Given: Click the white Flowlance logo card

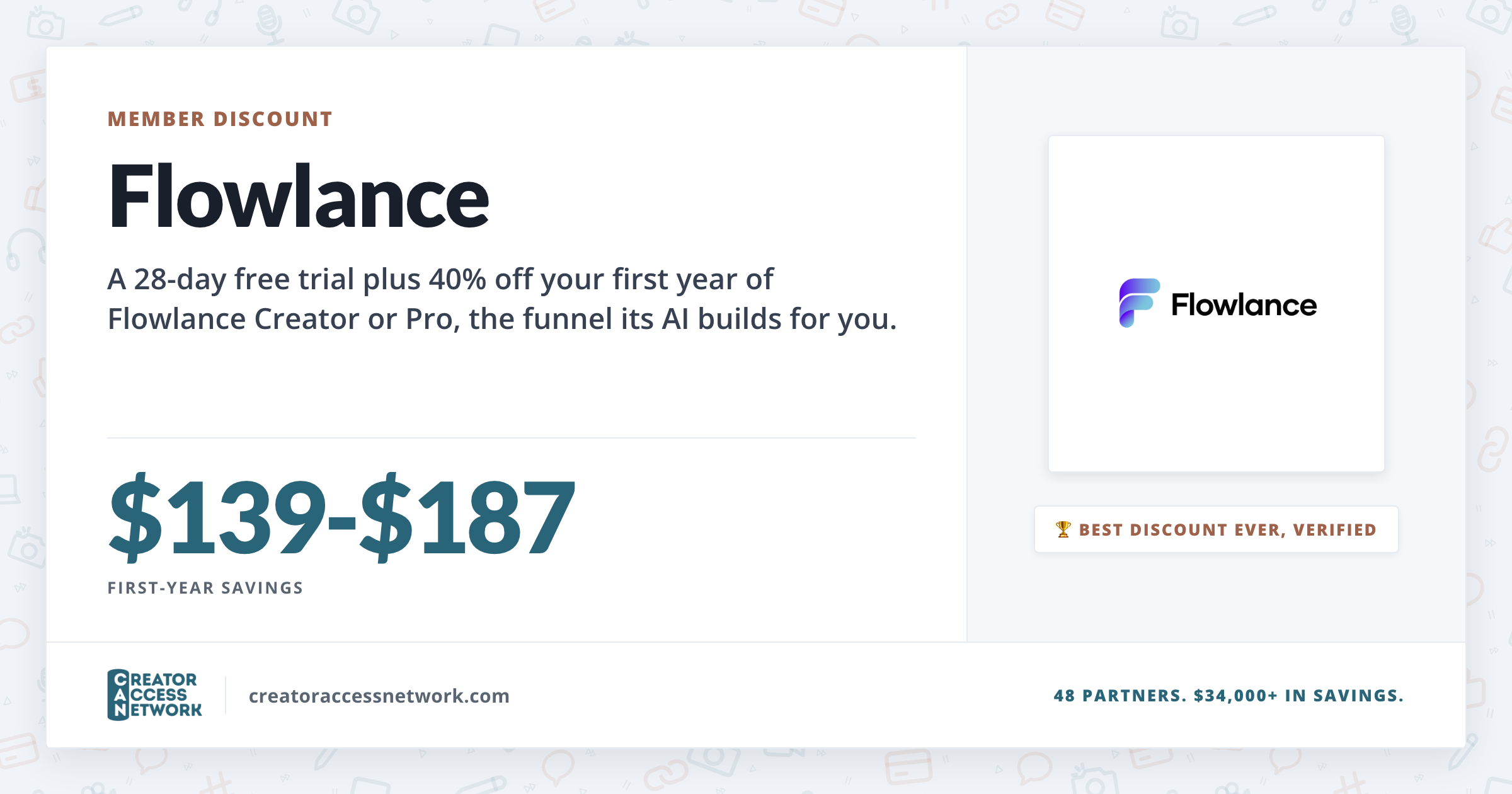Looking at the screenshot, I should pyautogui.click(x=1216, y=304).
